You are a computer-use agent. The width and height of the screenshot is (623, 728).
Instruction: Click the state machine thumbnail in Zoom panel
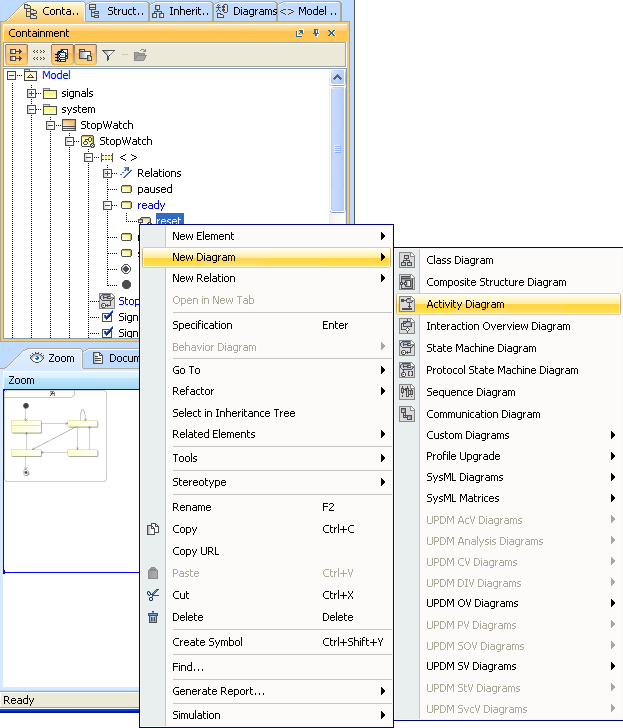(x=56, y=435)
